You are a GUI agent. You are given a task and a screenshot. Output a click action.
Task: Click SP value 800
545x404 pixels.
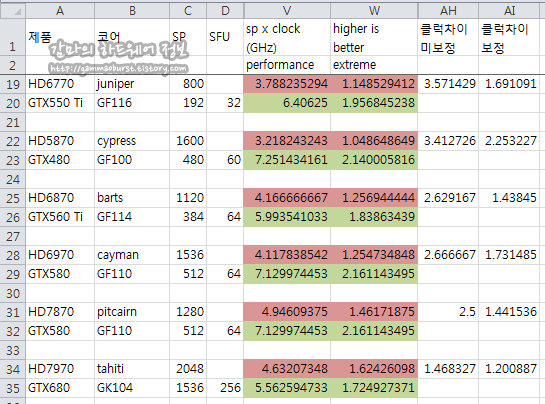(188, 84)
